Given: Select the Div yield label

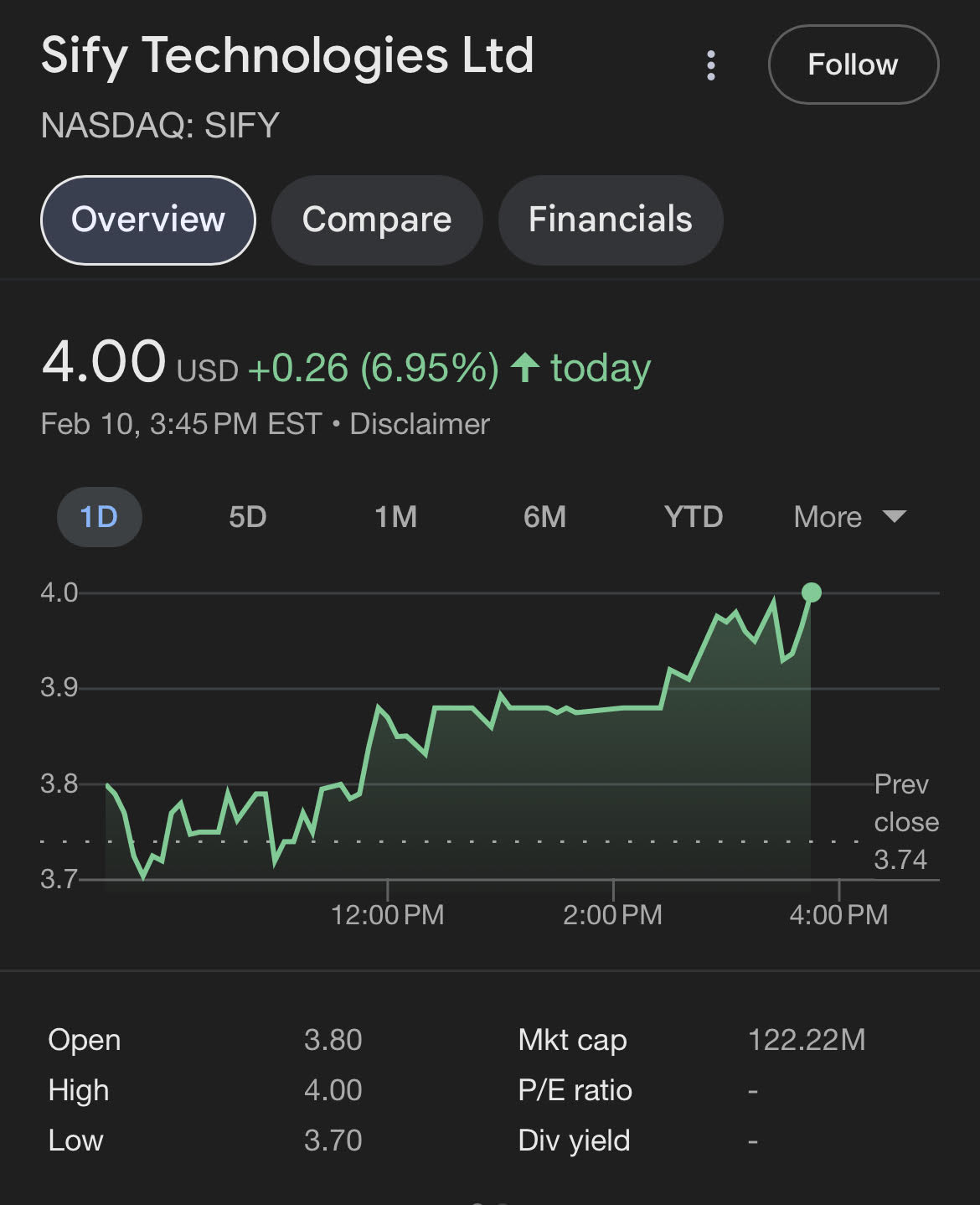Looking at the screenshot, I should pos(575,1140).
